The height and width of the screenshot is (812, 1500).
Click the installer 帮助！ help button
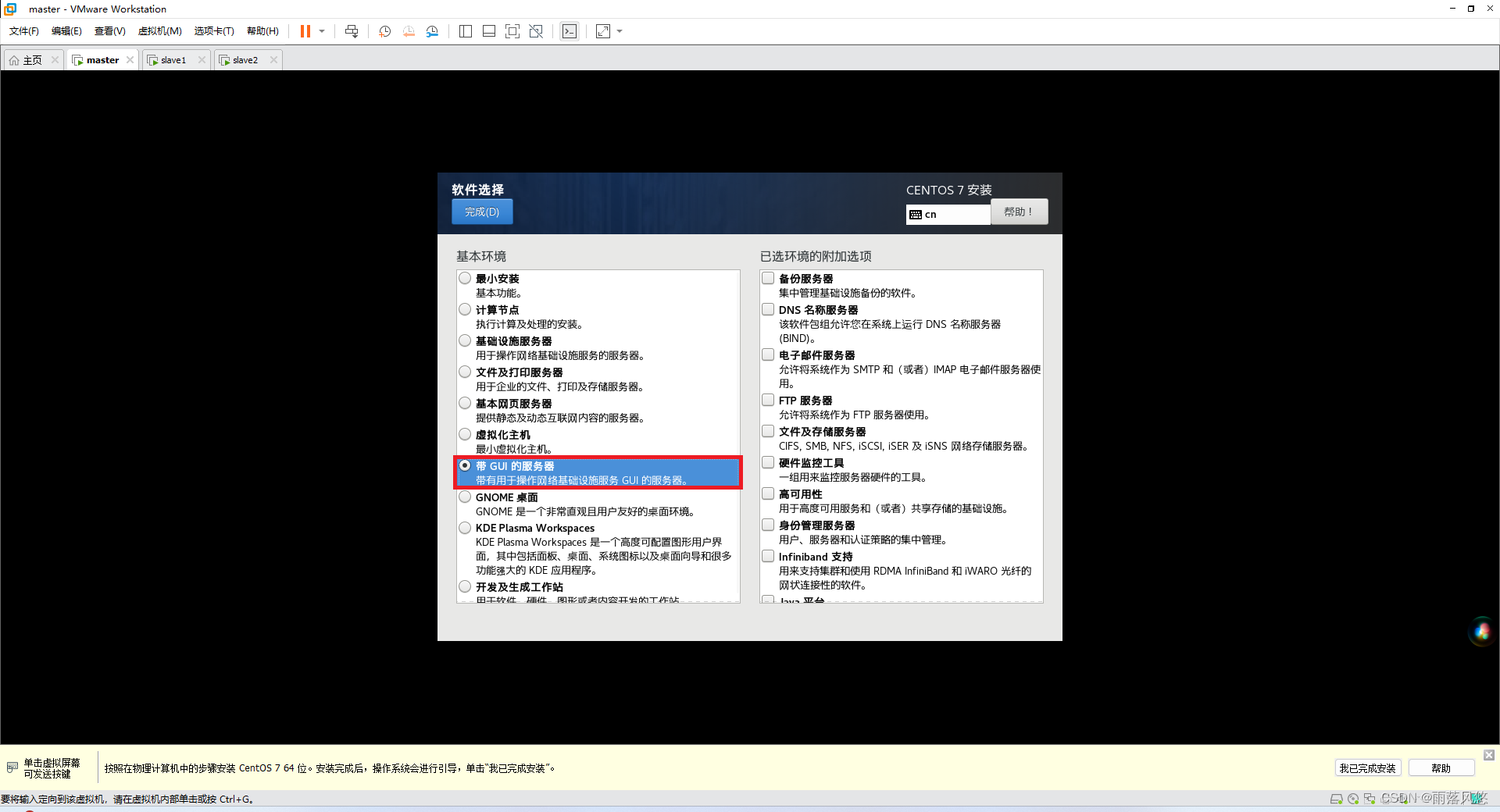[1019, 212]
